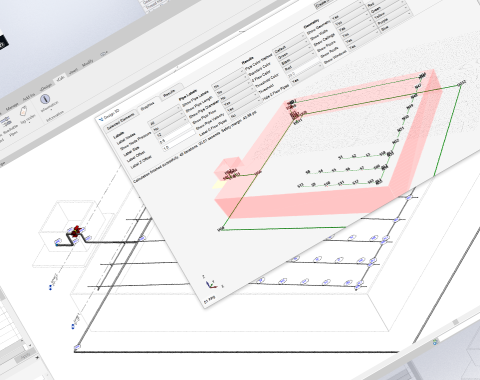
Task: Open the Show Pipe Flow dropdown
Action: pyautogui.click(x=240, y=97)
